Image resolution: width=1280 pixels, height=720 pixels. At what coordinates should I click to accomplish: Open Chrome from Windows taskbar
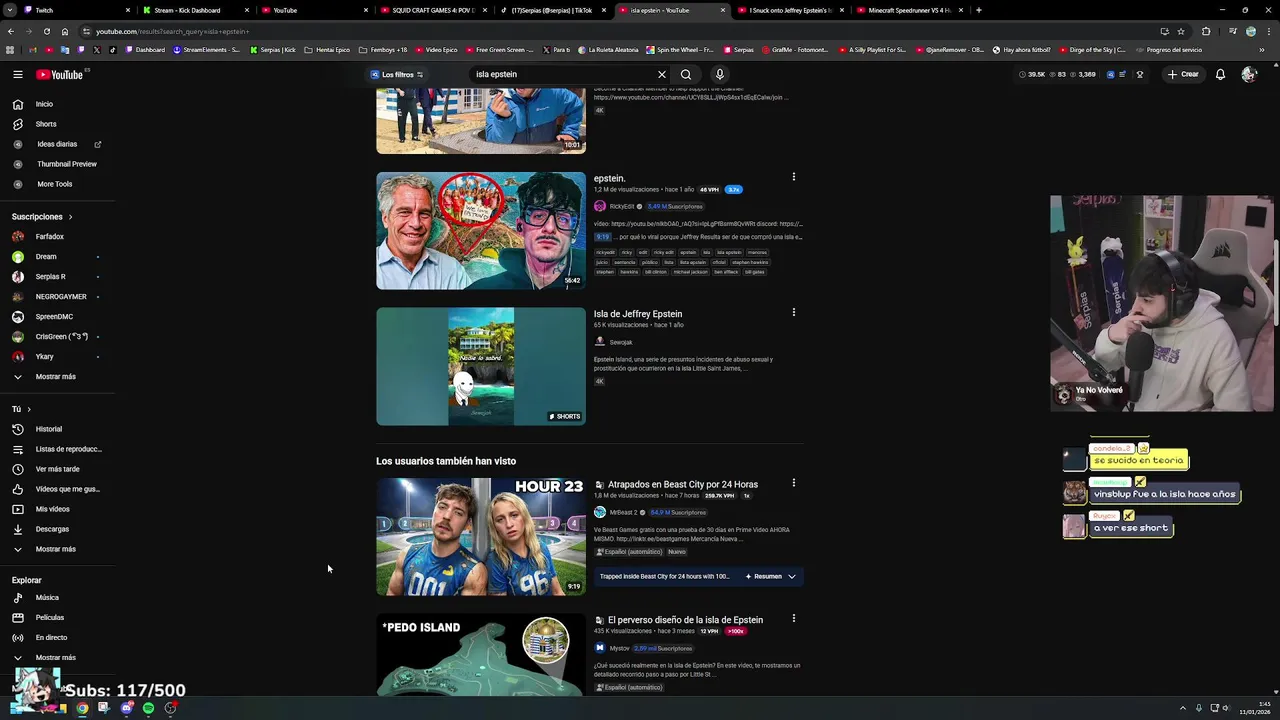(82, 708)
